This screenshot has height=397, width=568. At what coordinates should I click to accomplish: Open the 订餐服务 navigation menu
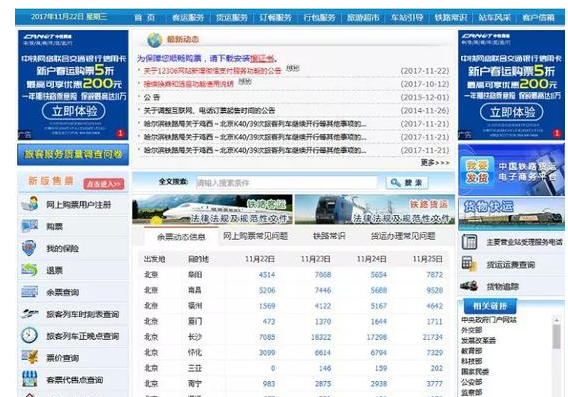click(x=276, y=17)
